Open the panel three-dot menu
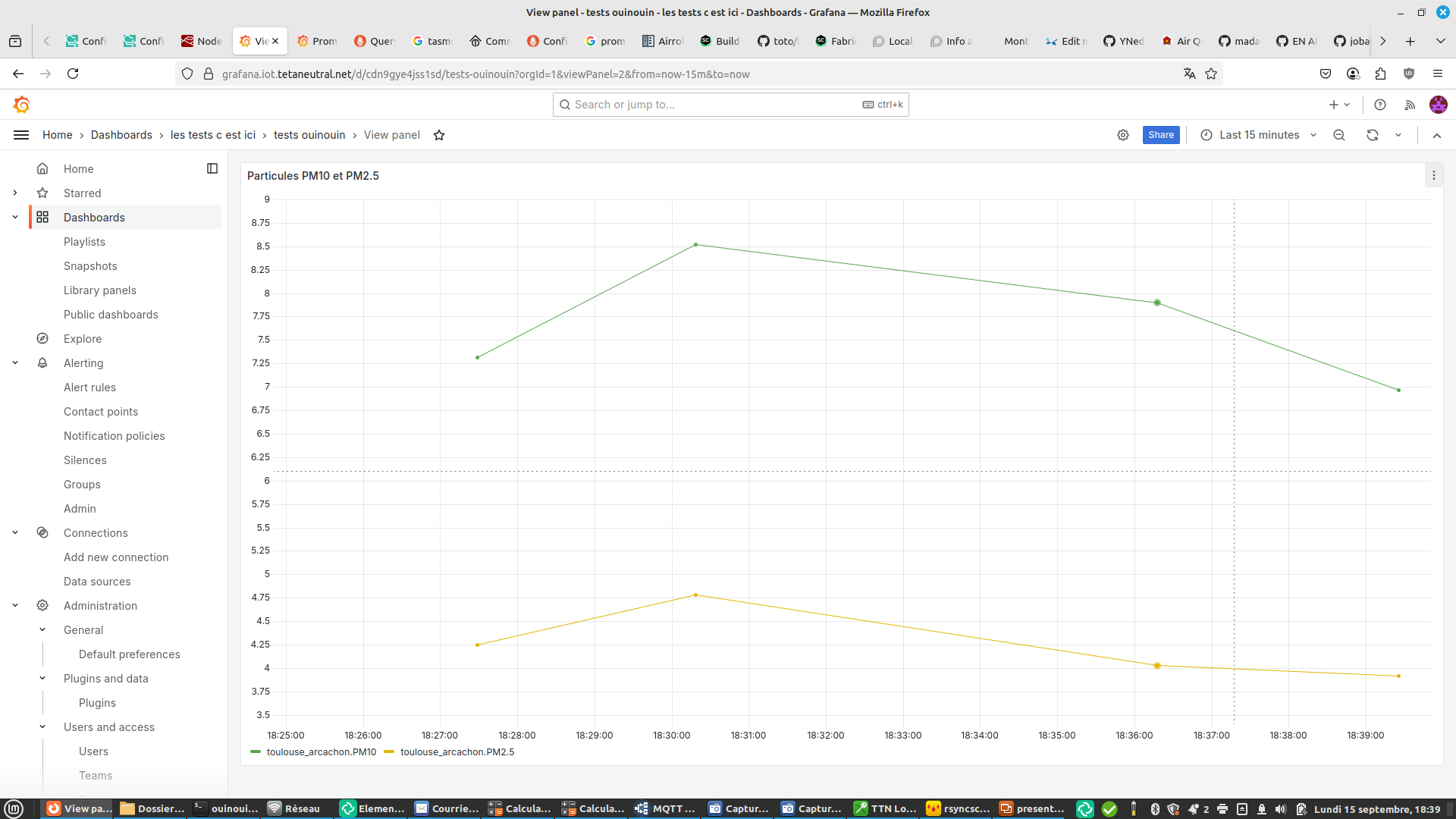 [1433, 175]
